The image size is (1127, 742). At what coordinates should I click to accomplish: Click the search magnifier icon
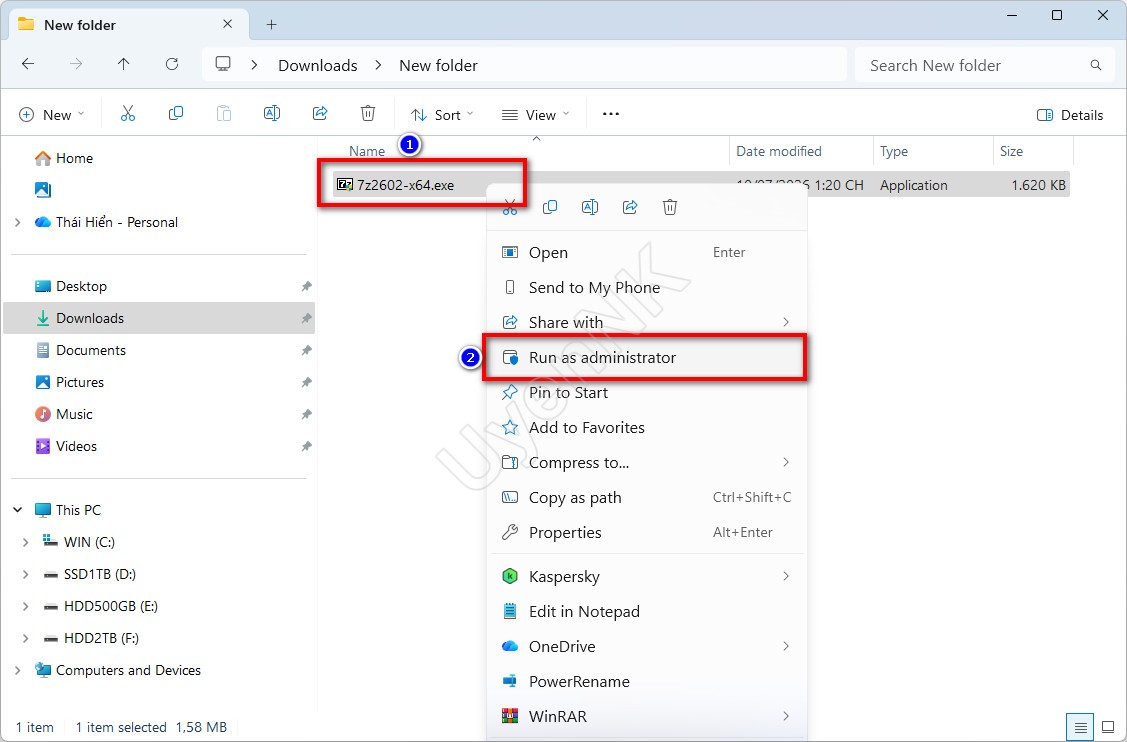1096,65
